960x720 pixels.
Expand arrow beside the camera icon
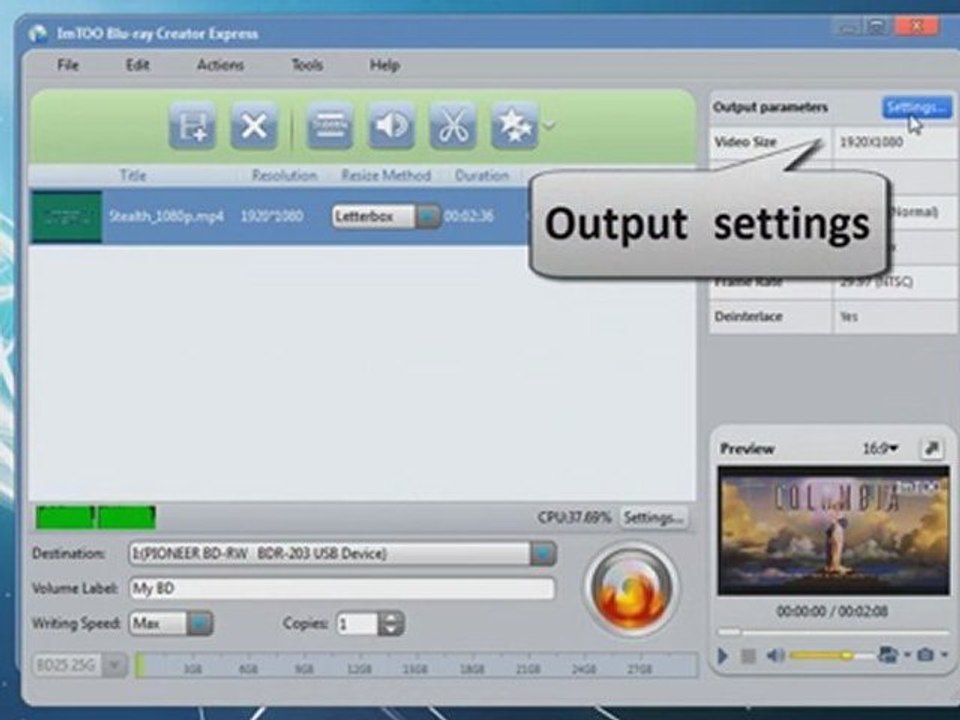point(944,655)
